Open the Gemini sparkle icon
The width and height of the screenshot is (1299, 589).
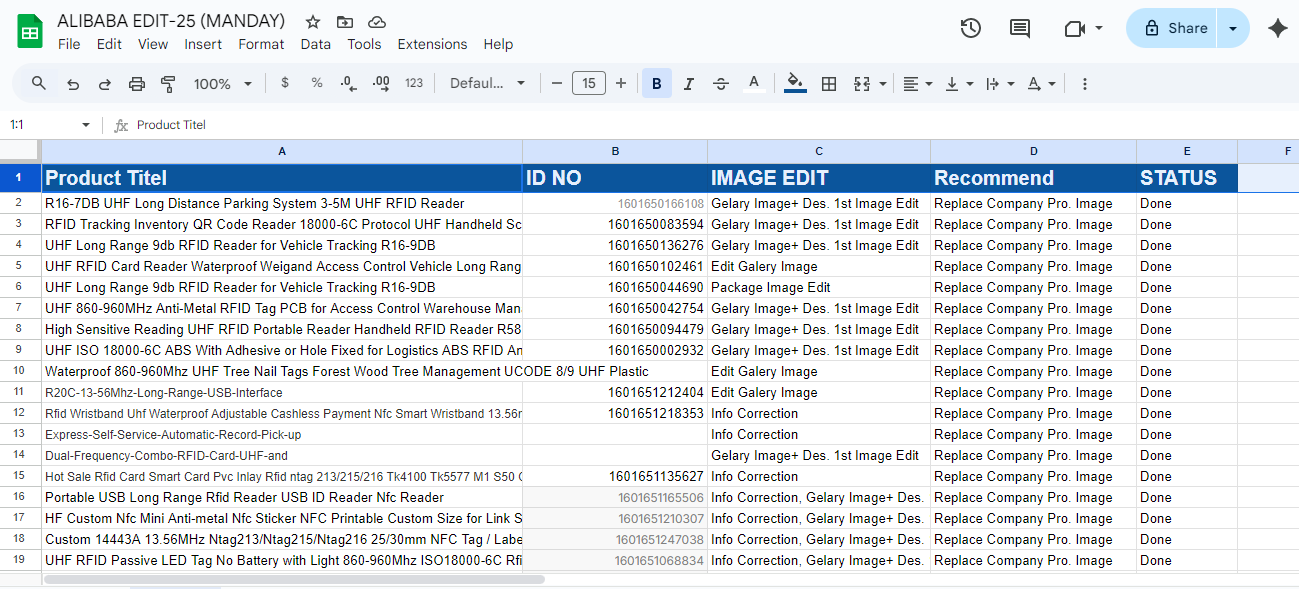point(1277,28)
